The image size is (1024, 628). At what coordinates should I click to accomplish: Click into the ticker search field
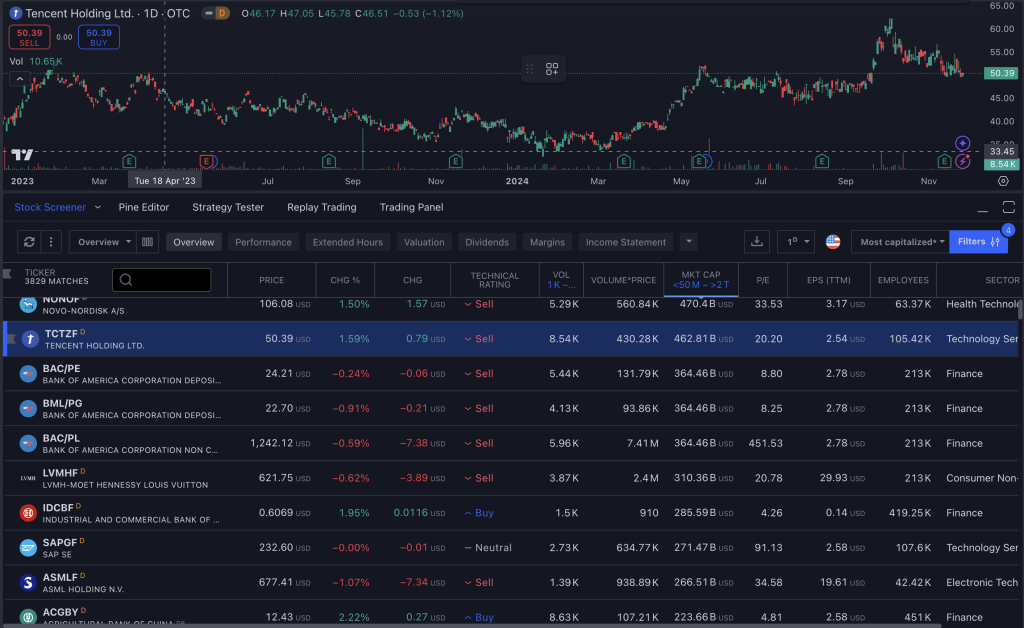coord(161,280)
